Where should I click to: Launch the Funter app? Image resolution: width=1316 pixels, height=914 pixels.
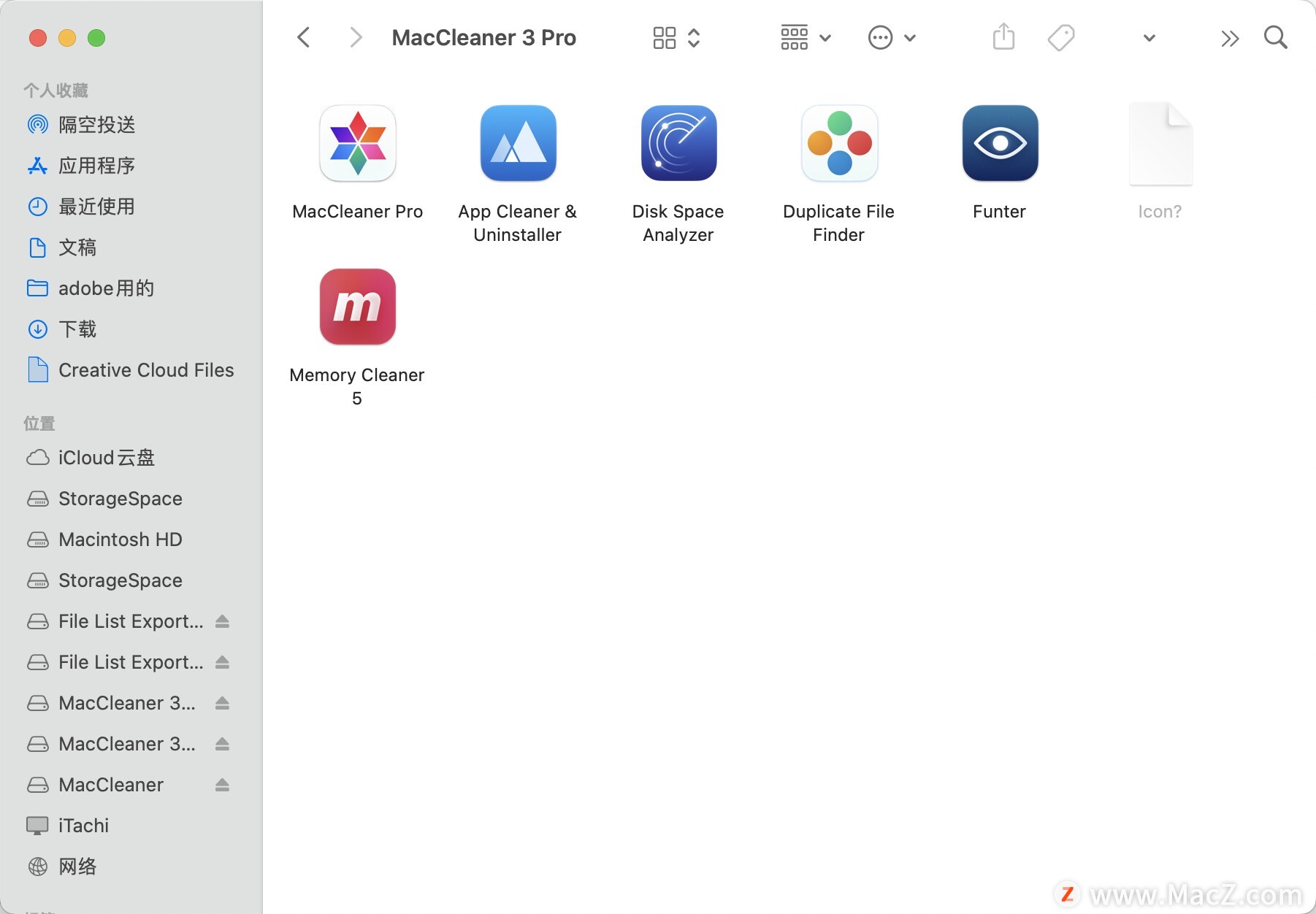coord(999,143)
